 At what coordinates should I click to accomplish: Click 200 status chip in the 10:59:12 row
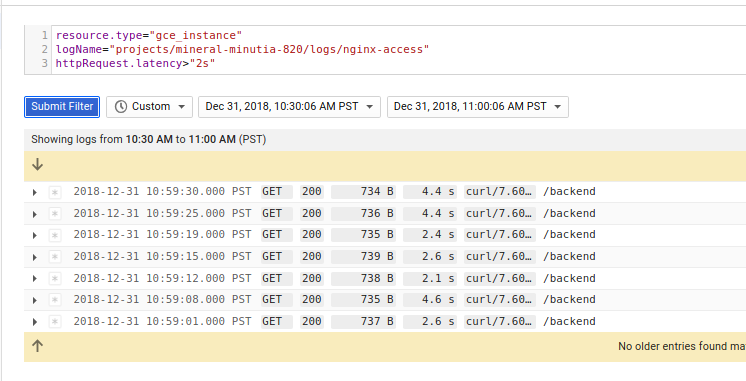click(312, 278)
